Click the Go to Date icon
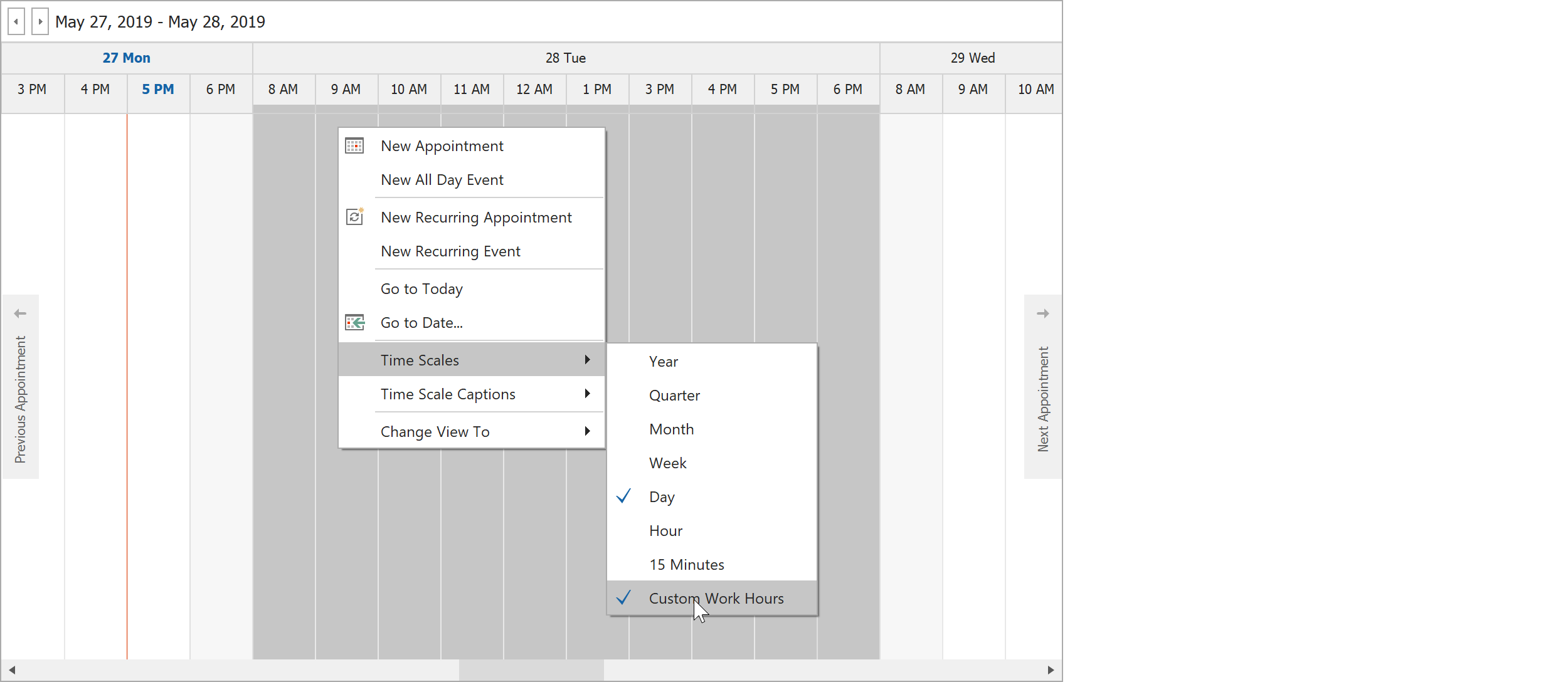Viewport: 1568px width, 682px height. tap(355, 322)
